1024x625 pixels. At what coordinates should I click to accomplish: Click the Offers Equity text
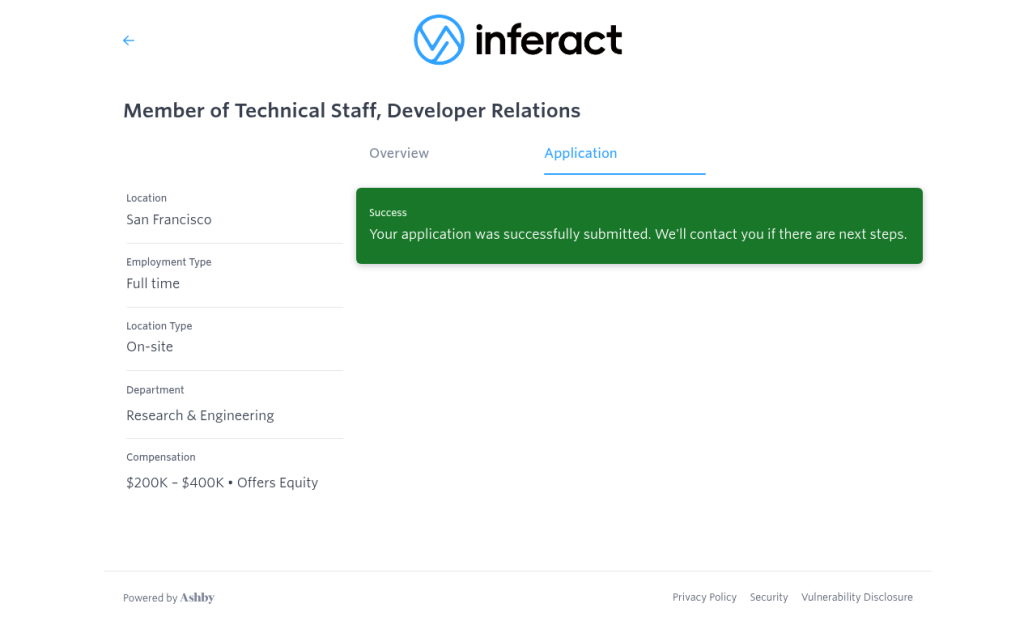click(x=278, y=483)
